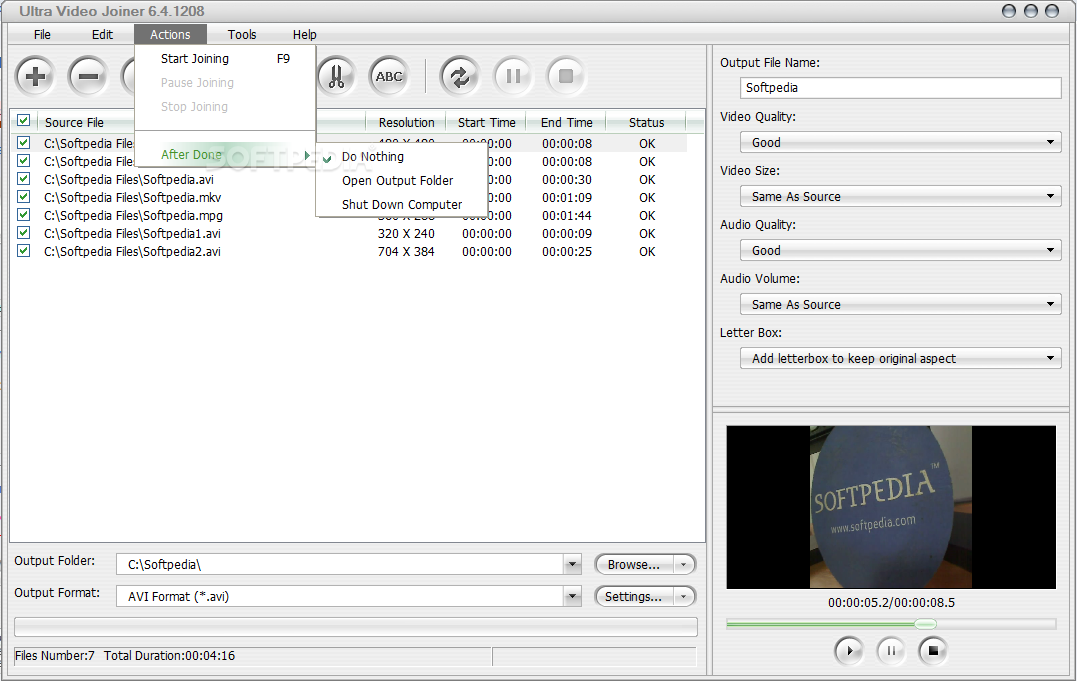Click the 00:01:44 end time cell
The height and width of the screenshot is (681, 1077).
tap(567, 215)
